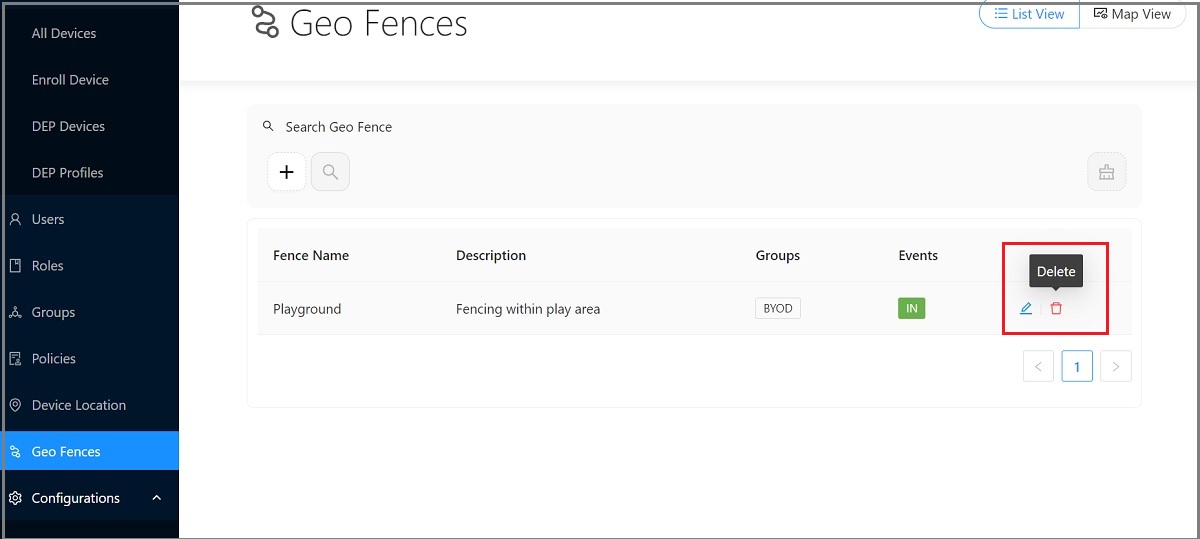Viewport: 1200px width, 539px height.
Task: Click the pencil edit icon for Playground
Action: tap(1026, 309)
